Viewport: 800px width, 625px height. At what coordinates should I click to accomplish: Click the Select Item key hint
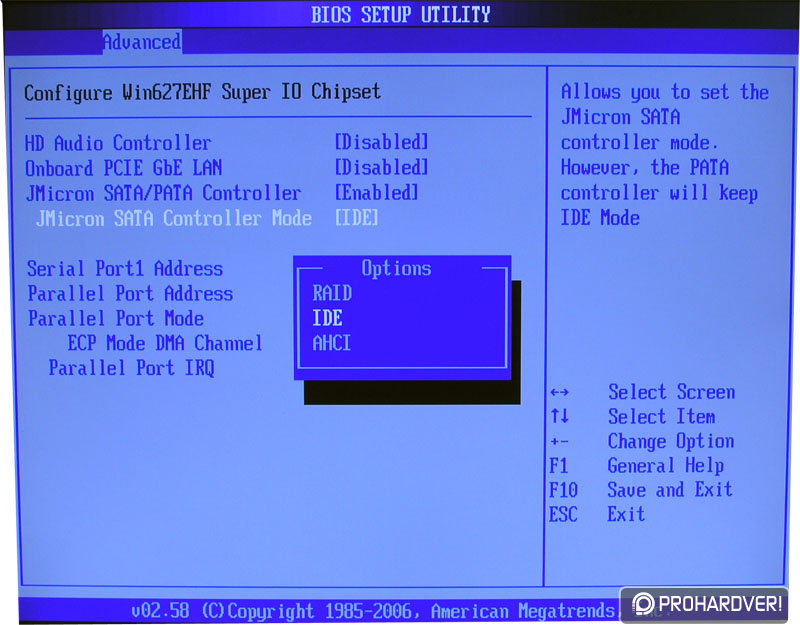coord(661,416)
